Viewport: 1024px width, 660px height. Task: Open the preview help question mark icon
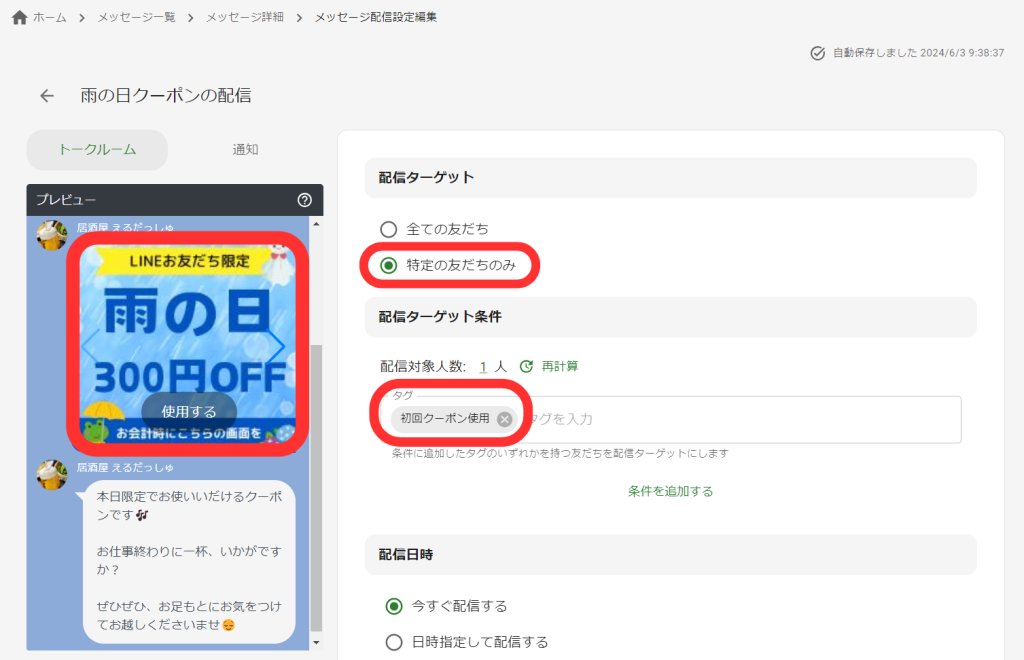[305, 200]
